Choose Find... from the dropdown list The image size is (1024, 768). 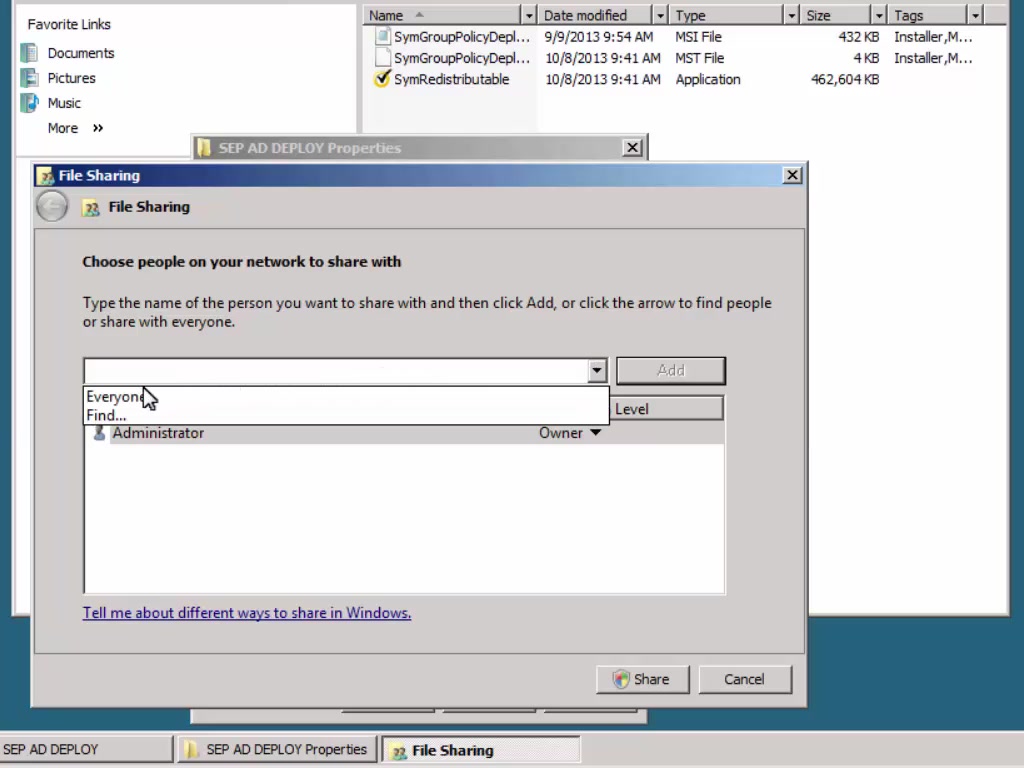[346, 415]
